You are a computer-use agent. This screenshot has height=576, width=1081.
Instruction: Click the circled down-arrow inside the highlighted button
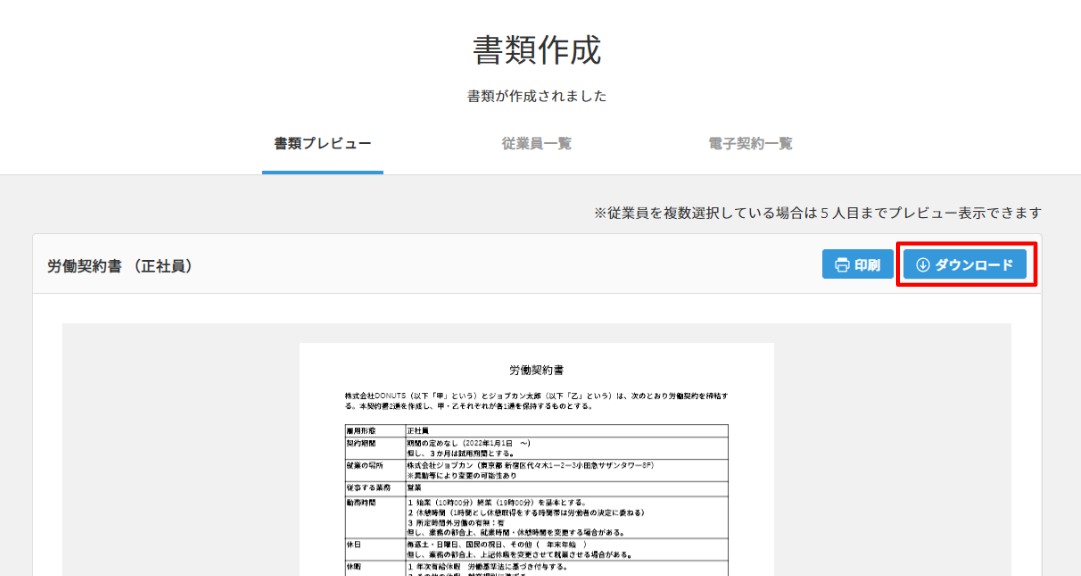click(922, 265)
